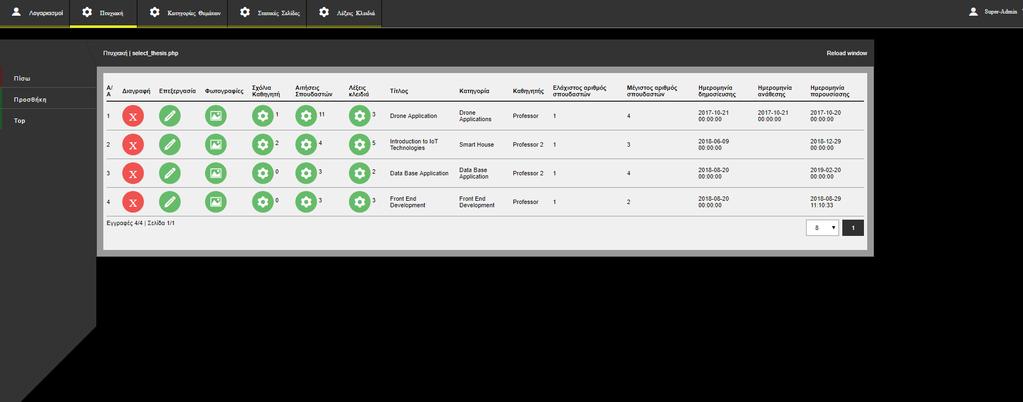The image size is (1023, 402).
Task: Open professor comments gear for Front End Development
Action: click(x=263, y=202)
